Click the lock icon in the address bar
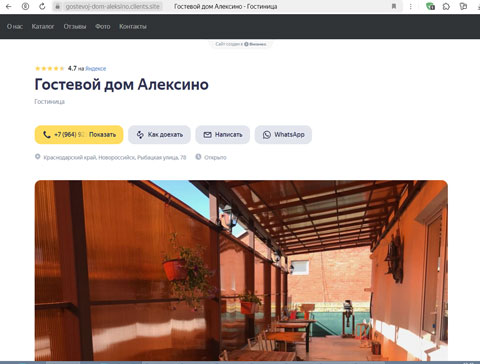This screenshot has width=480, height=364. click(x=57, y=6)
